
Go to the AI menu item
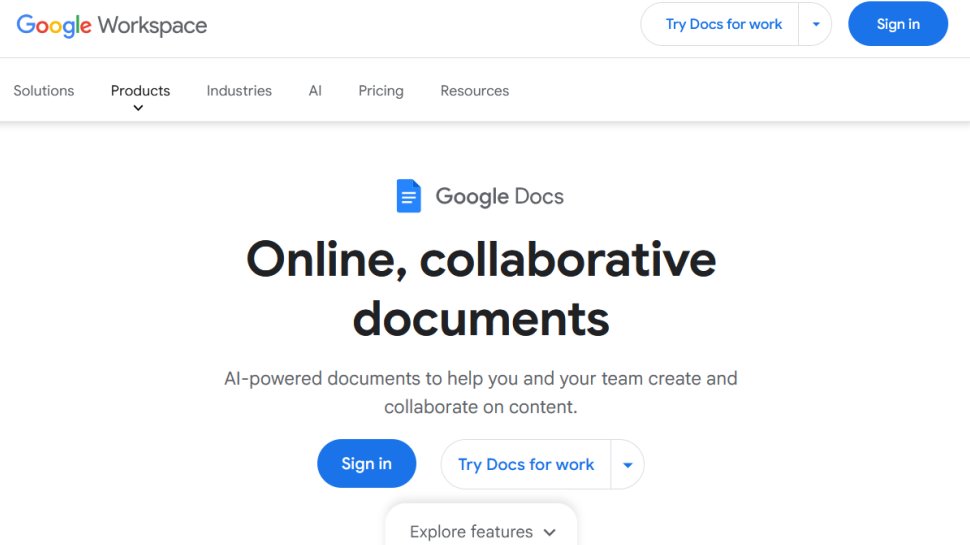[x=315, y=90]
